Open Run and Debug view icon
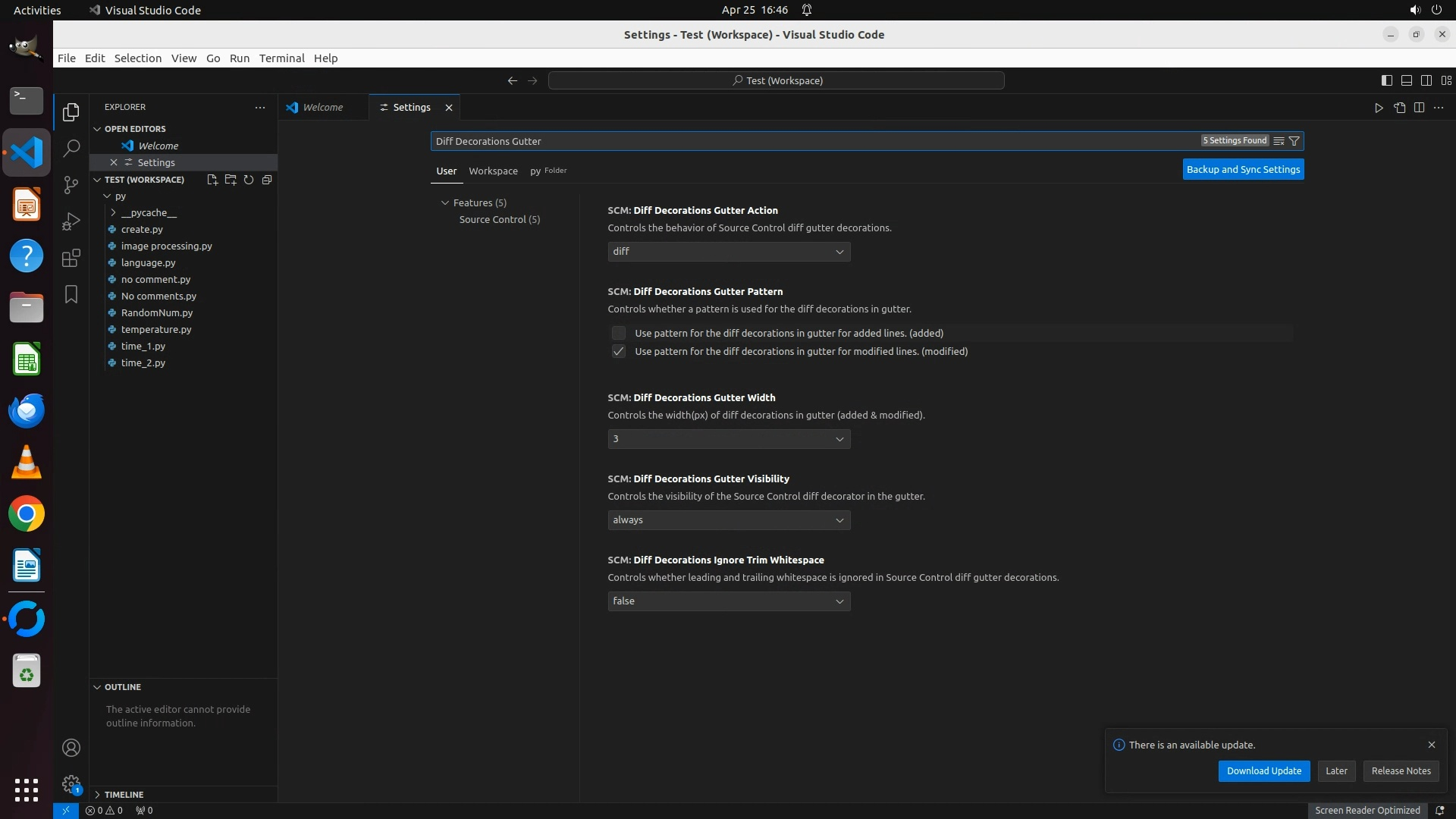Screen dimensions: 1456x819 71,221
